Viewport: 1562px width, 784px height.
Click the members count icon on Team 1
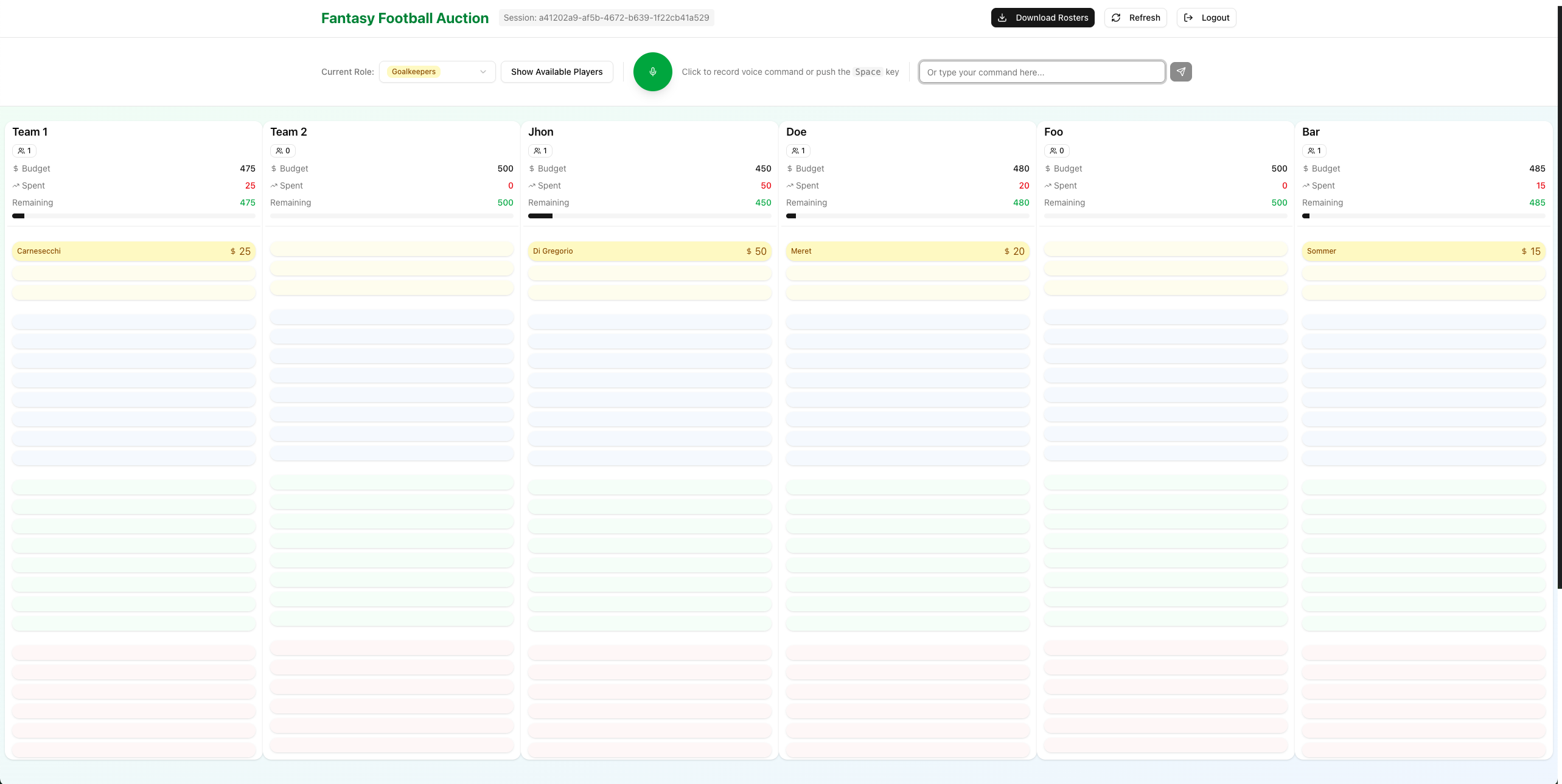pyautogui.click(x=21, y=150)
